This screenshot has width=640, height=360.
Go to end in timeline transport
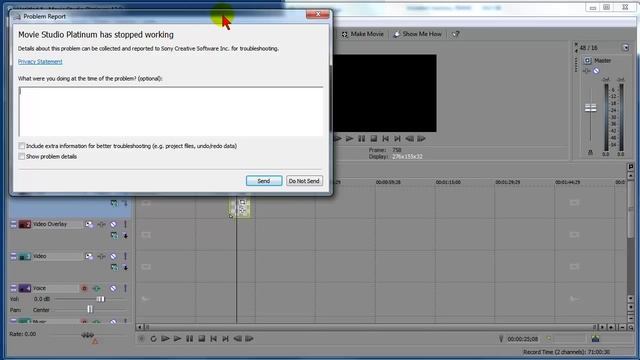[225, 339]
